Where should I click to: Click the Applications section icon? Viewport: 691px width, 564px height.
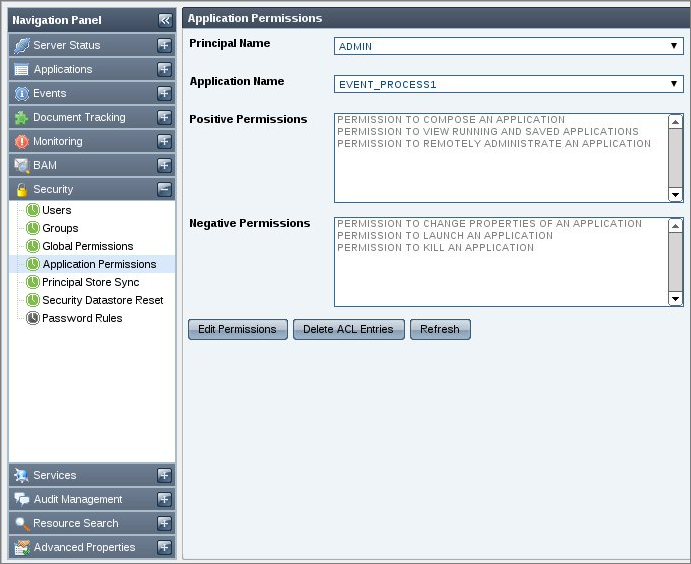tap(21, 69)
